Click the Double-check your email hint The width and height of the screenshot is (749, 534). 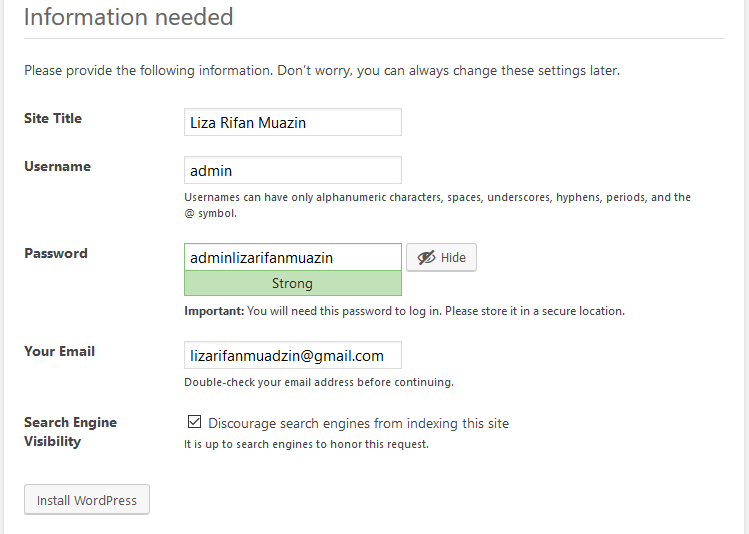point(319,382)
